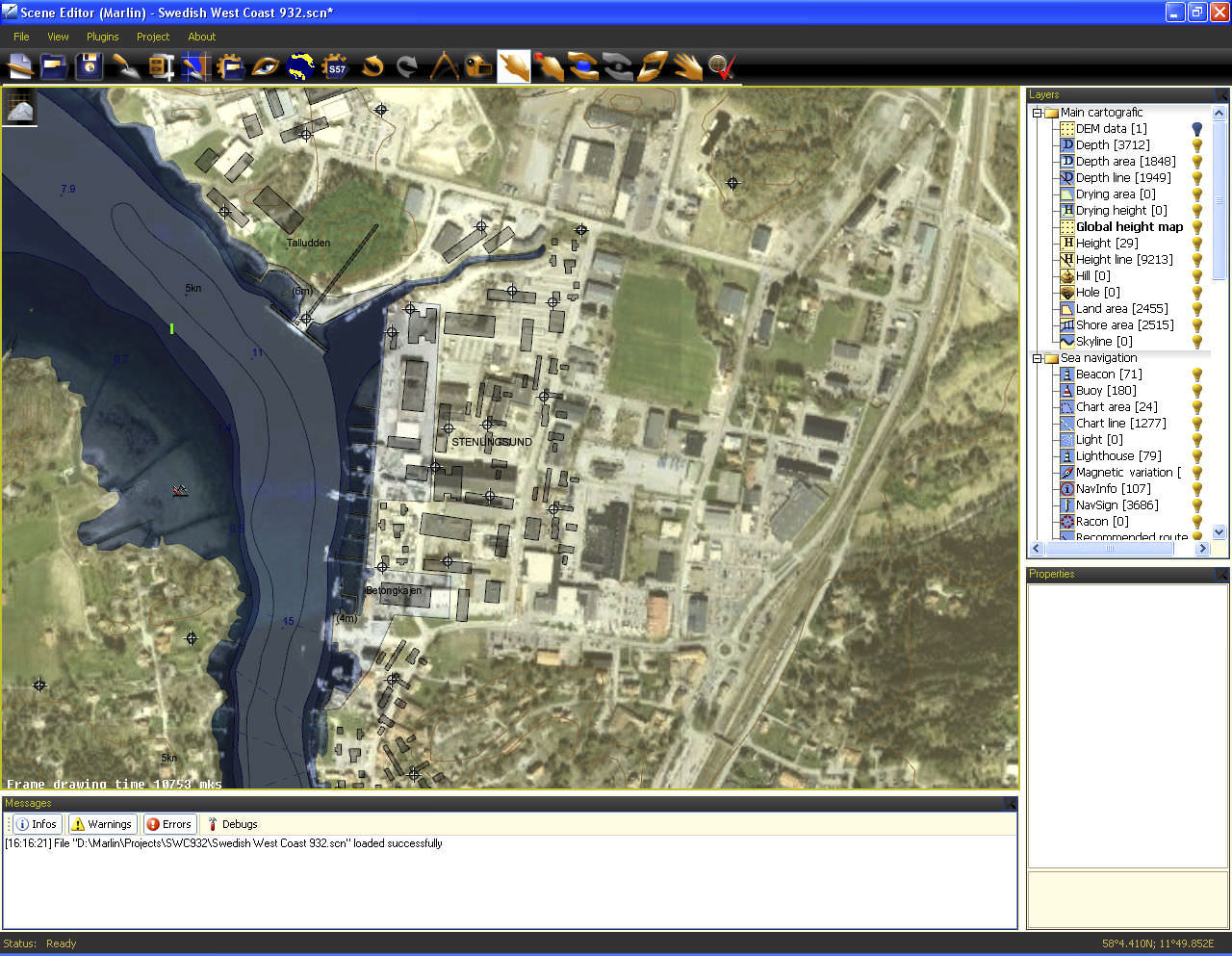Toggle visibility bulb for Height line layer
Image resolution: width=1232 pixels, height=956 pixels.
pos(1197,260)
